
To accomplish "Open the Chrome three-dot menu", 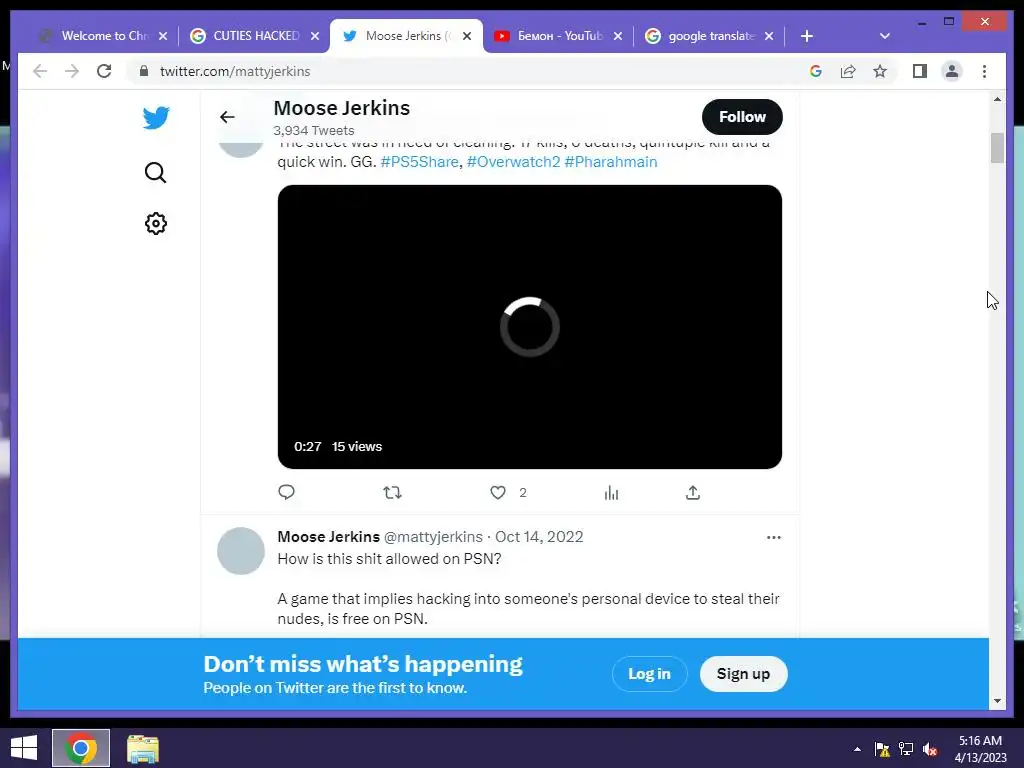I will [x=984, y=71].
